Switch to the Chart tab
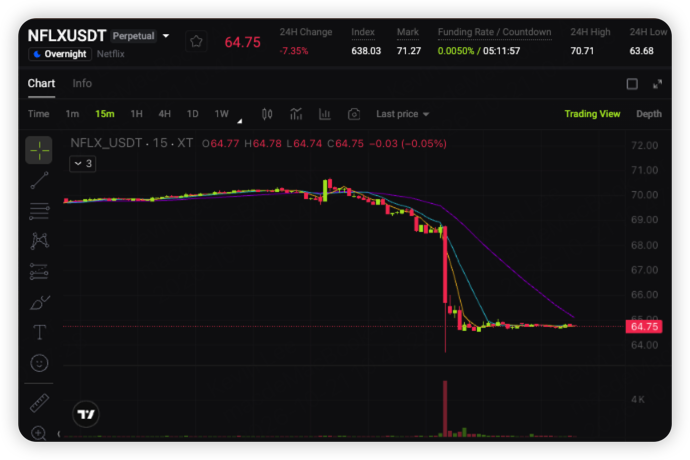This screenshot has height=460, width=690. [x=41, y=84]
